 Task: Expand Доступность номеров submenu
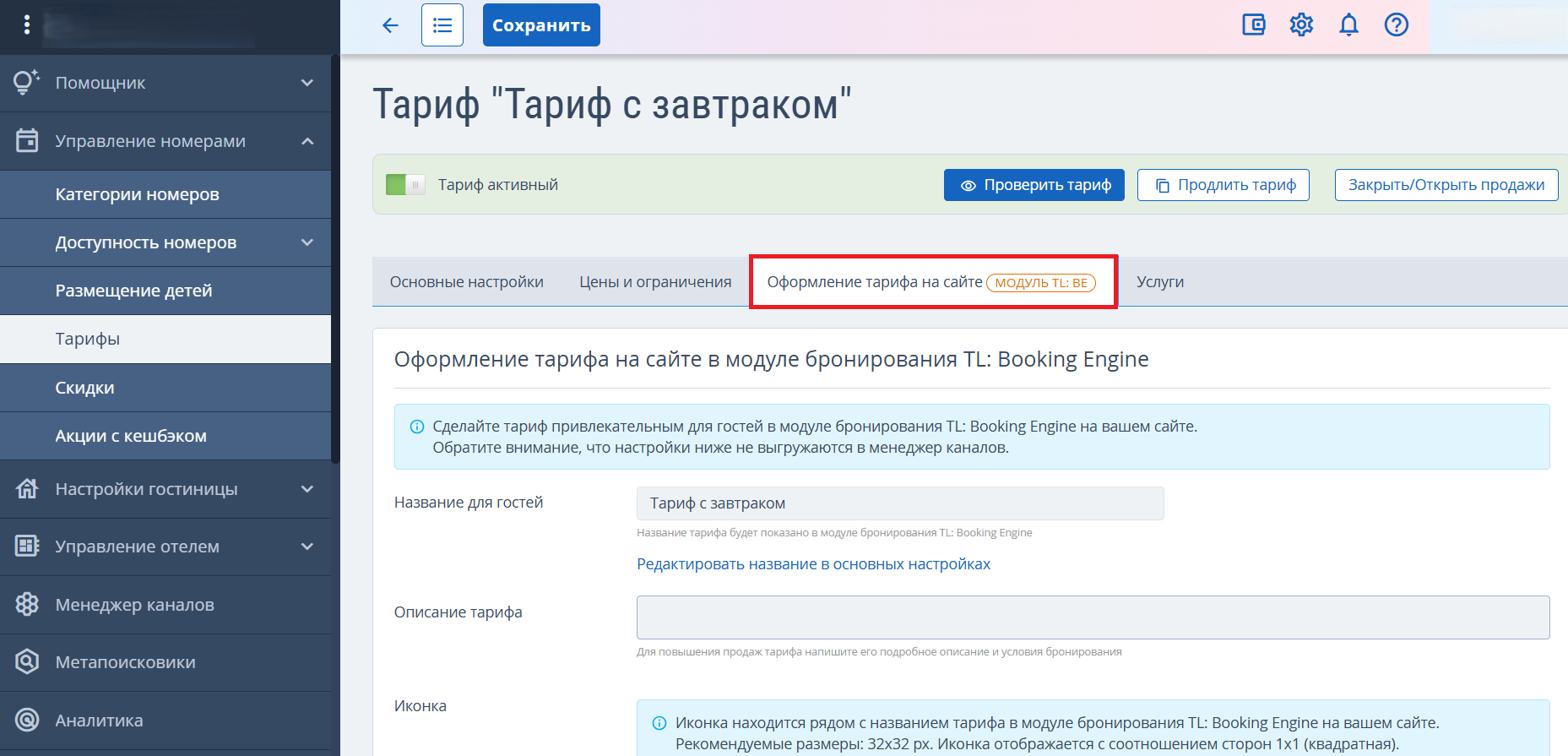click(307, 242)
